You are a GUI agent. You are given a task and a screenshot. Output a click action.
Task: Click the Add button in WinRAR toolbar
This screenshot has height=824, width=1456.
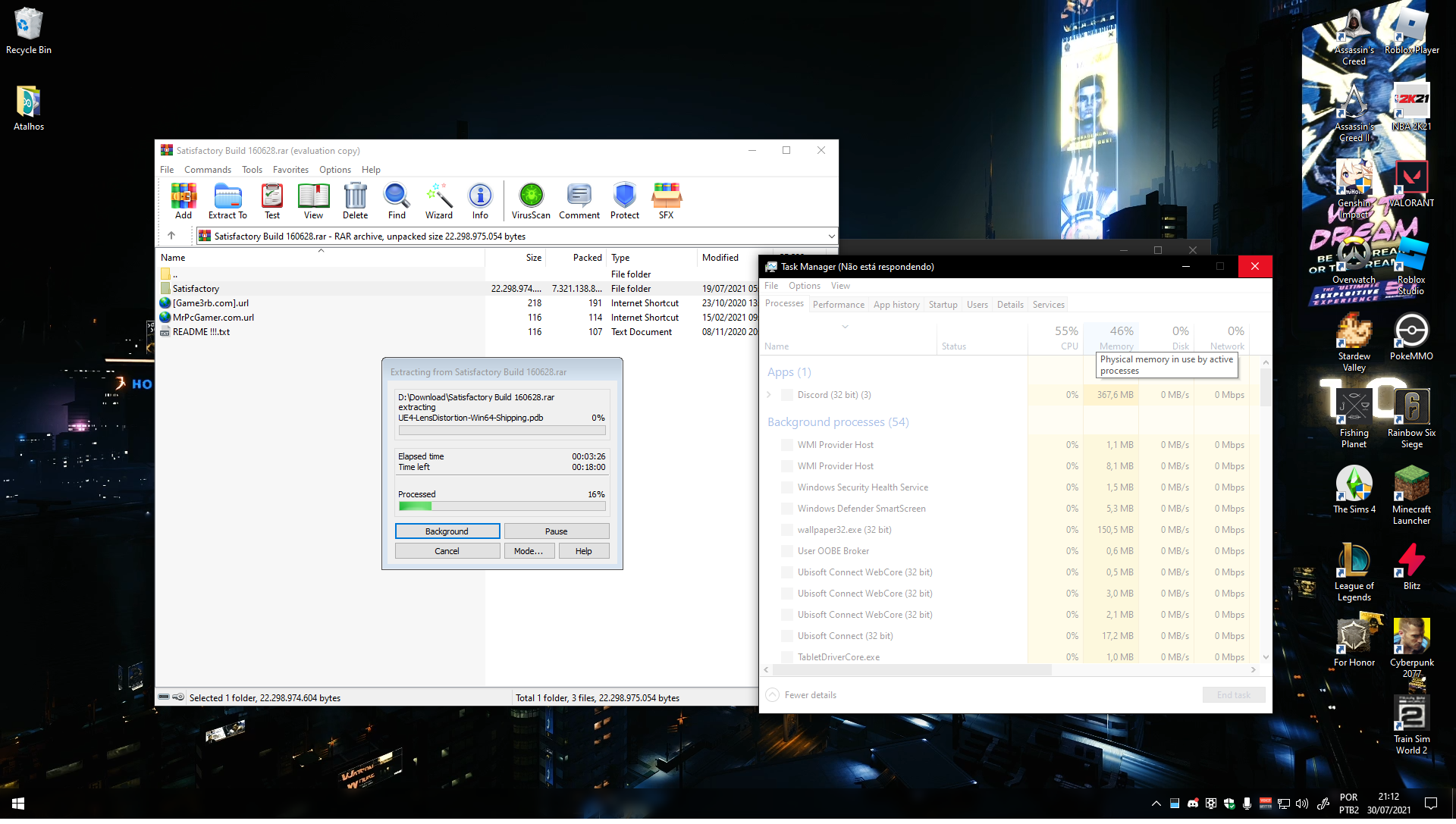coord(184,201)
